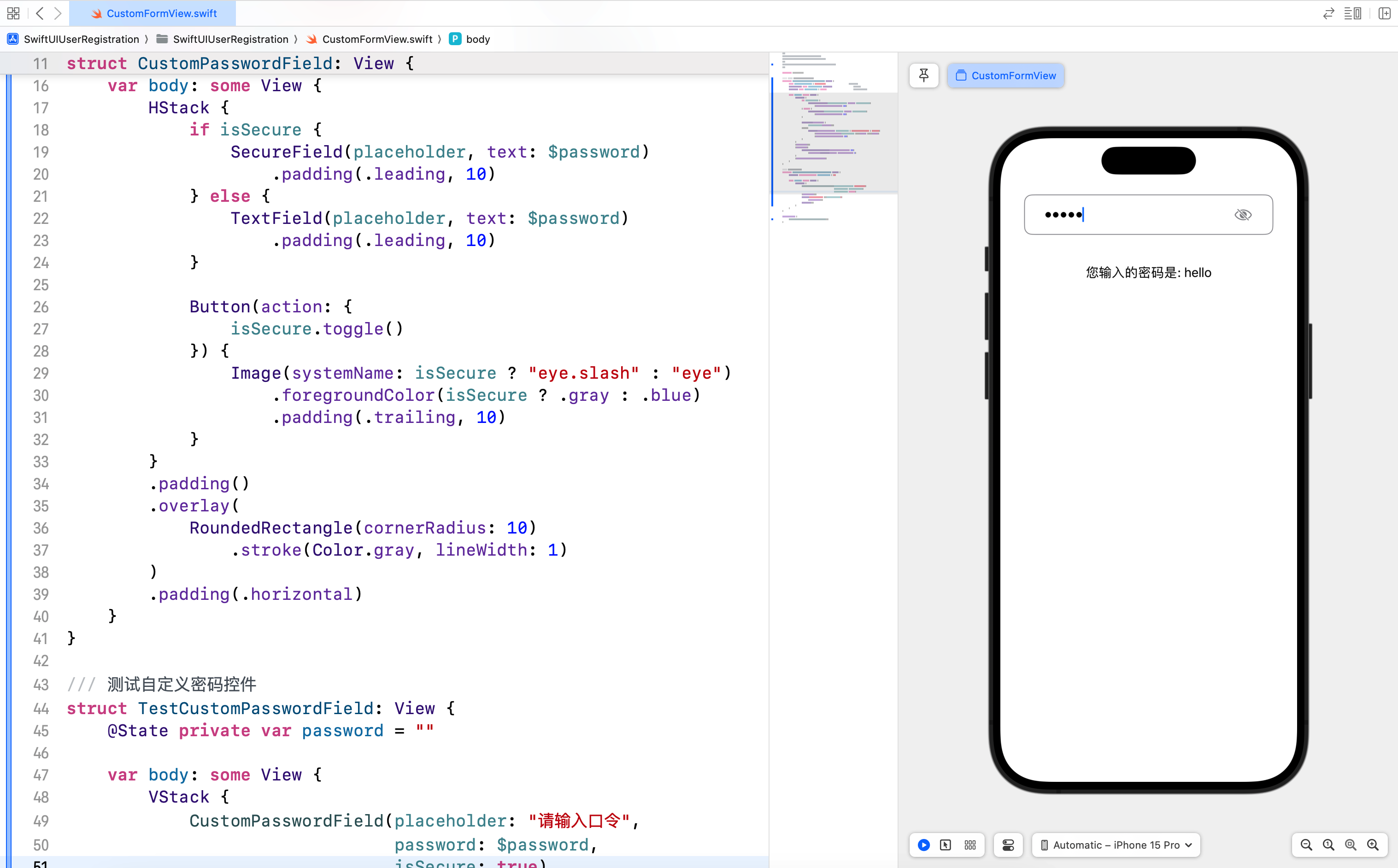This screenshot has height=868, width=1398.
Task: Open the Automatic – iPhone 15 Pro dropdown
Action: 1116,845
